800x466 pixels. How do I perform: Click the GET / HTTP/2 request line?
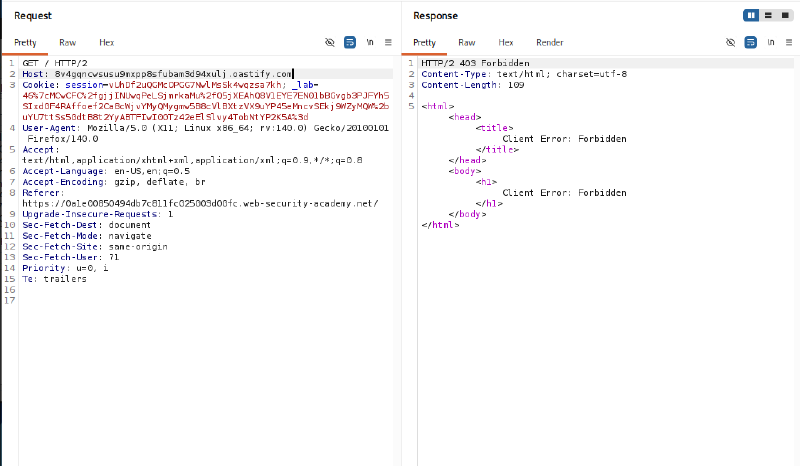pyautogui.click(x=55, y=63)
